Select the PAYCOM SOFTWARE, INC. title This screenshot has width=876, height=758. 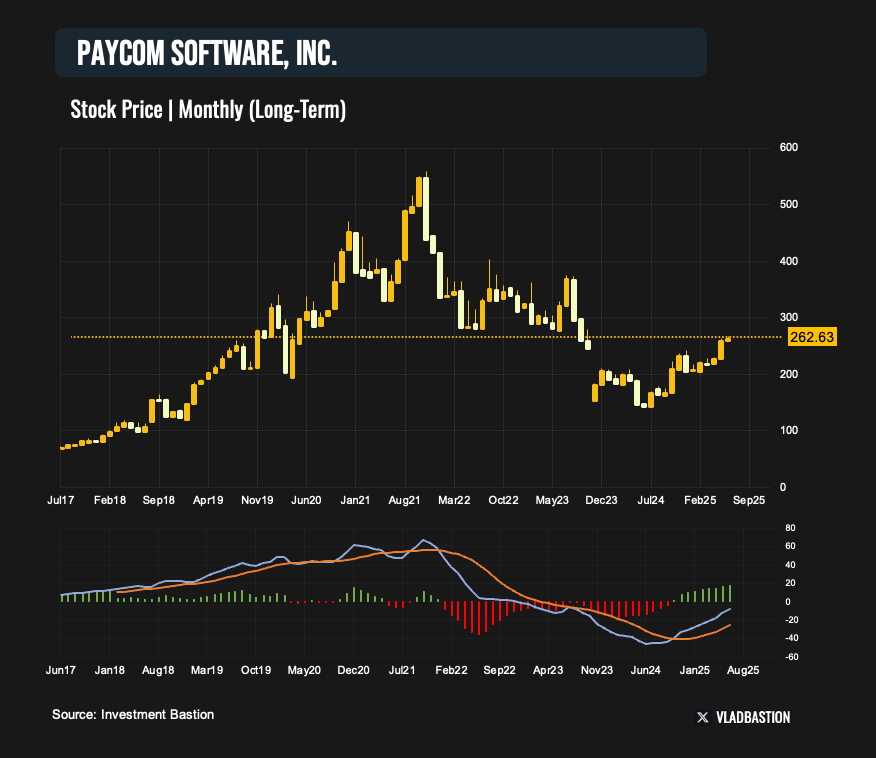point(207,53)
